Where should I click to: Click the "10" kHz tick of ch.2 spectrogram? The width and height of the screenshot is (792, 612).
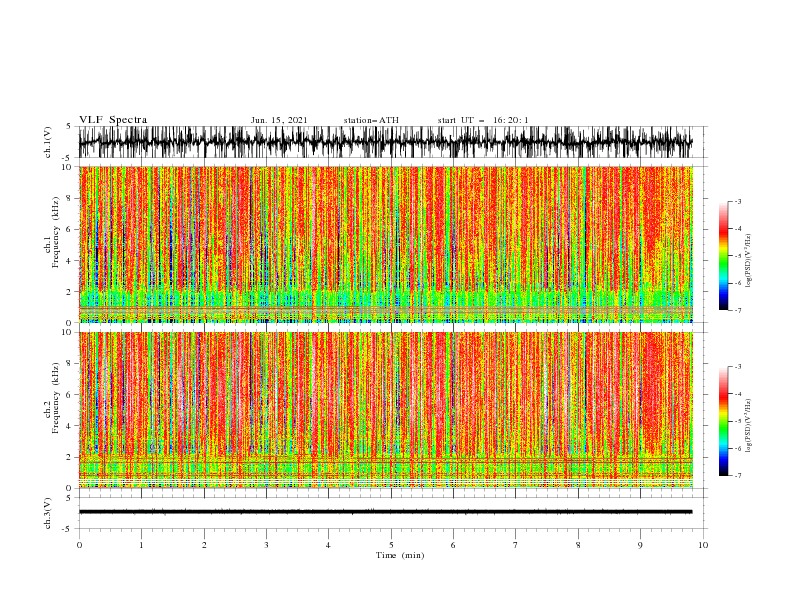(67, 332)
